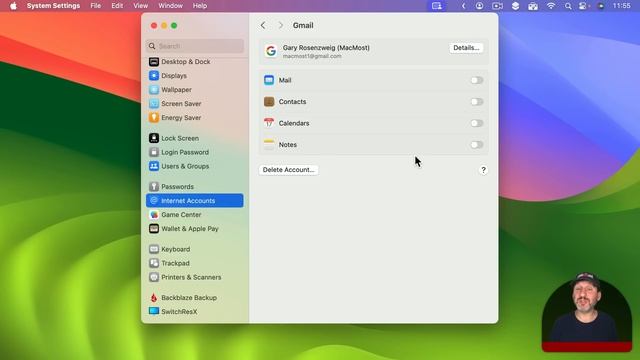Open the Control Center menu bar icon

pos(583,6)
